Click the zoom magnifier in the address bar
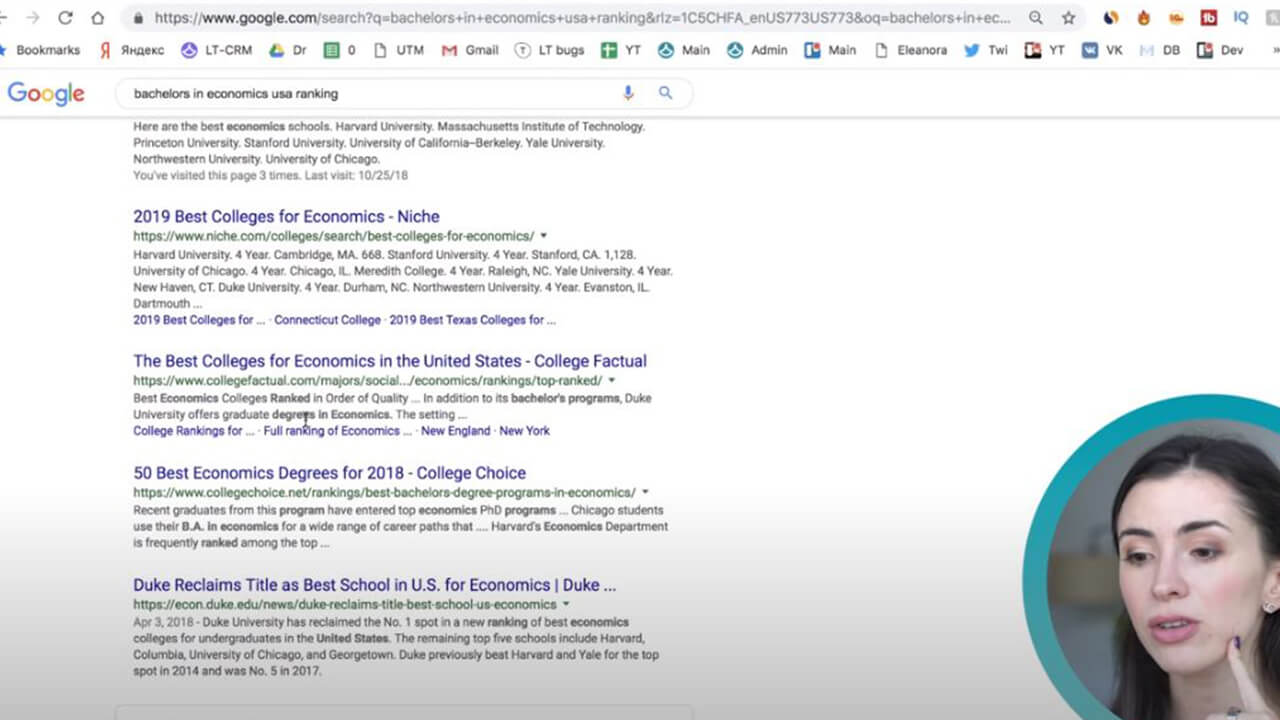Viewport: 1280px width, 720px height. [1036, 18]
